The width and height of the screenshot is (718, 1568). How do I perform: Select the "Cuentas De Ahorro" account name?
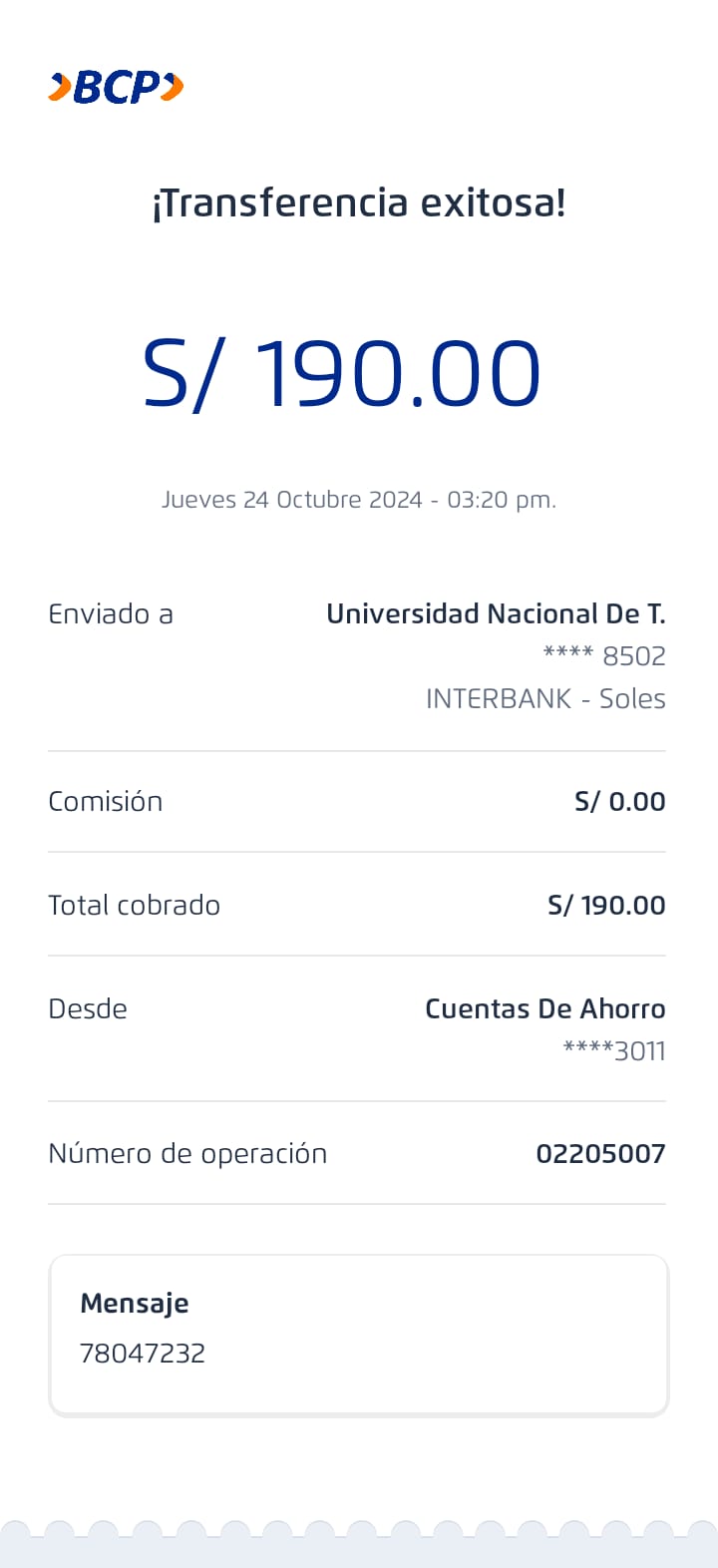[544, 1009]
